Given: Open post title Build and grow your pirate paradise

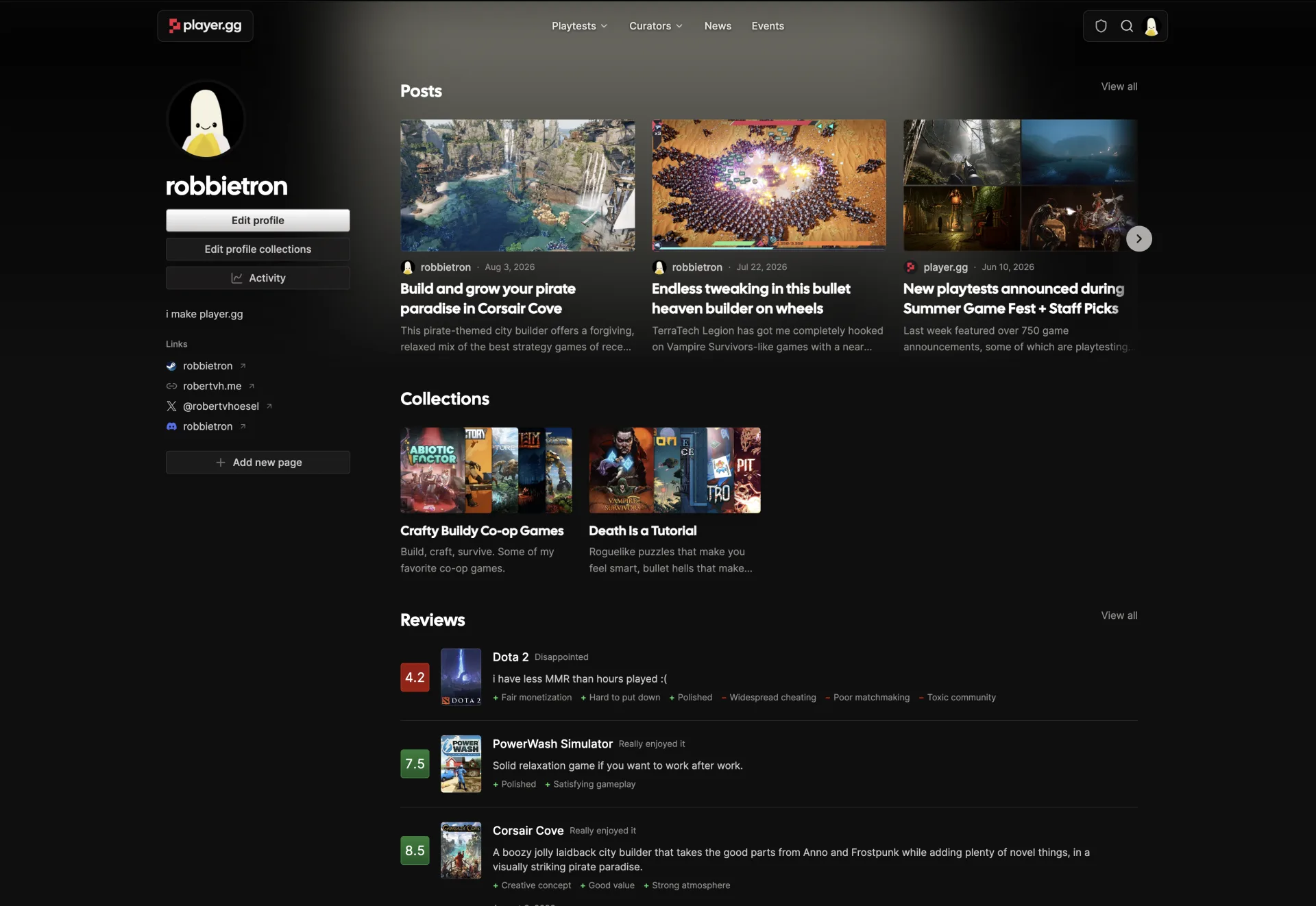Looking at the screenshot, I should click(x=488, y=299).
